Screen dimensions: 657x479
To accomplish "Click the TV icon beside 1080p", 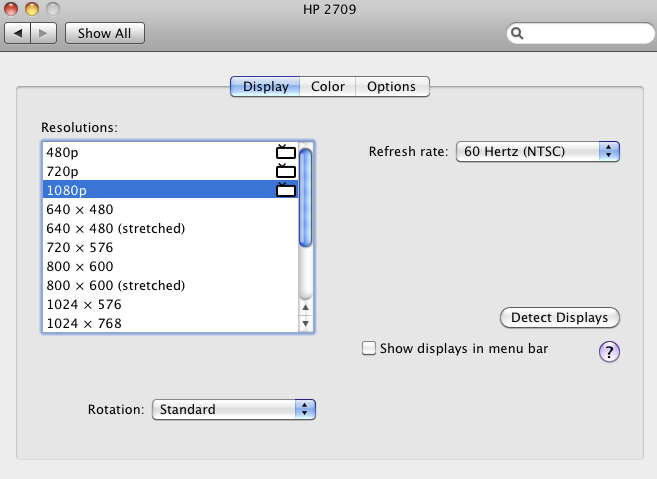I will coord(286,190).
